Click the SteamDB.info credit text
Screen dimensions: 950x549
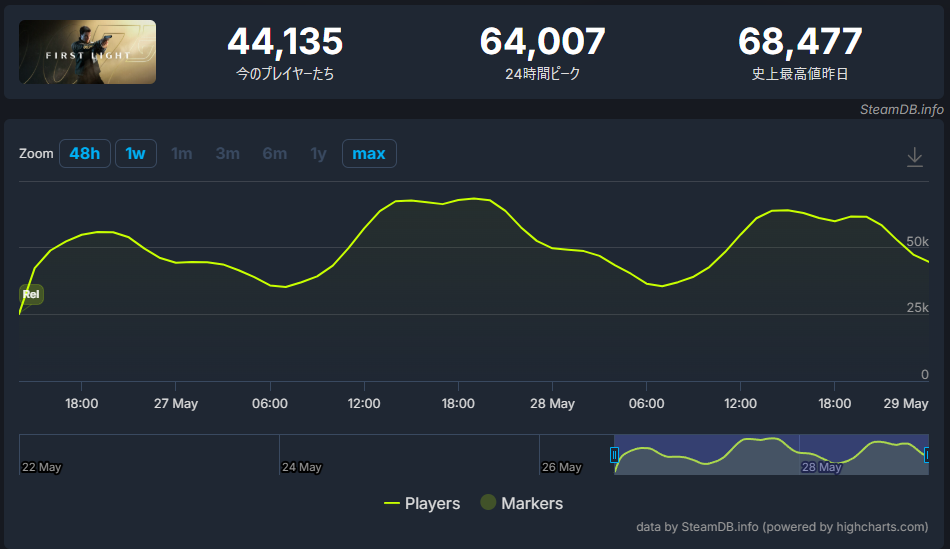(x=902, y=109)
